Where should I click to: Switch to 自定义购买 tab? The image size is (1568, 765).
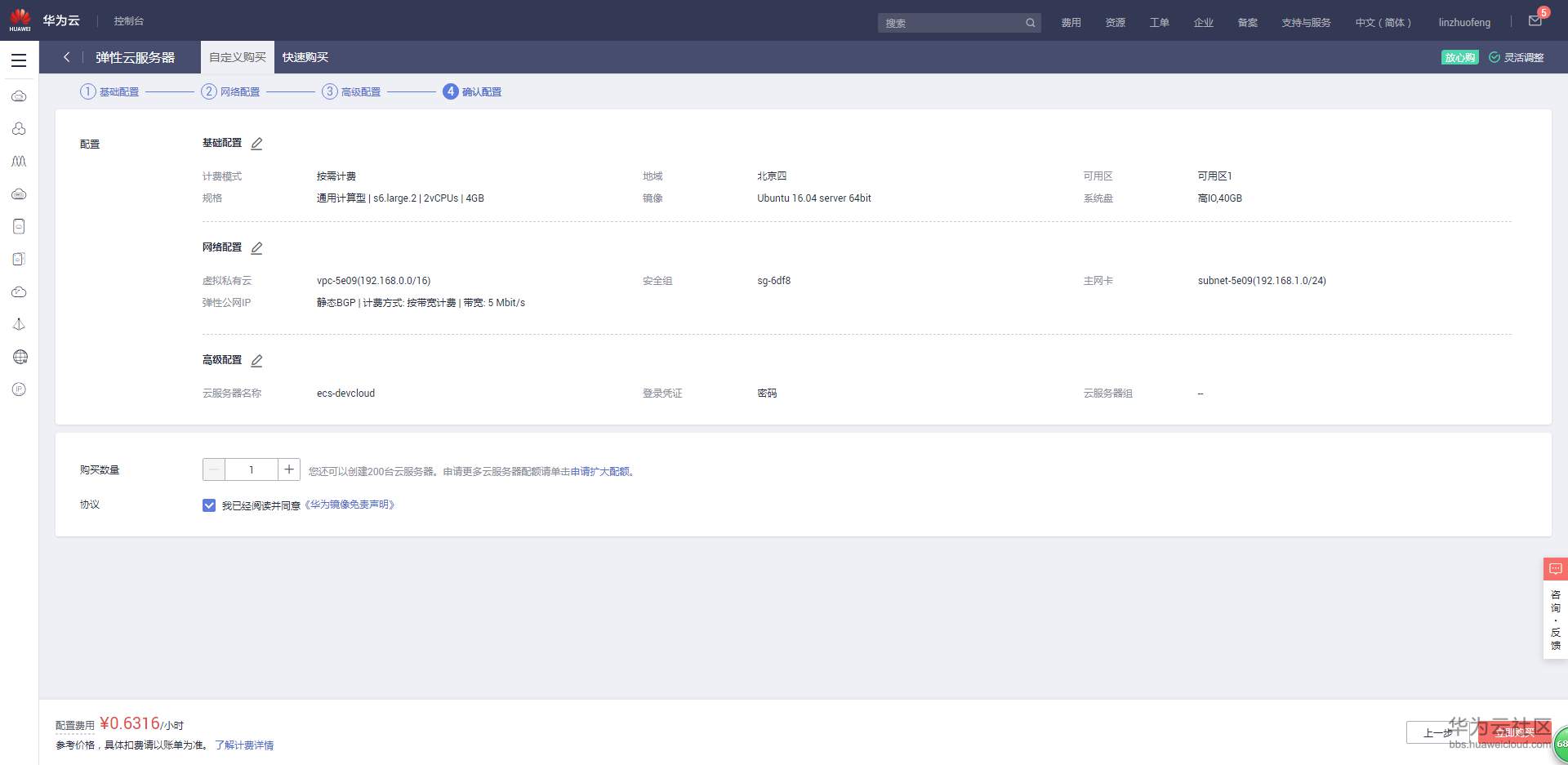(238, 57)
